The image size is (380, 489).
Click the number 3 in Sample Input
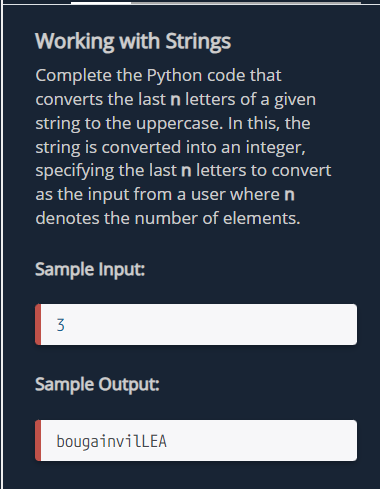pyautogui.click(x=60, y=325)
